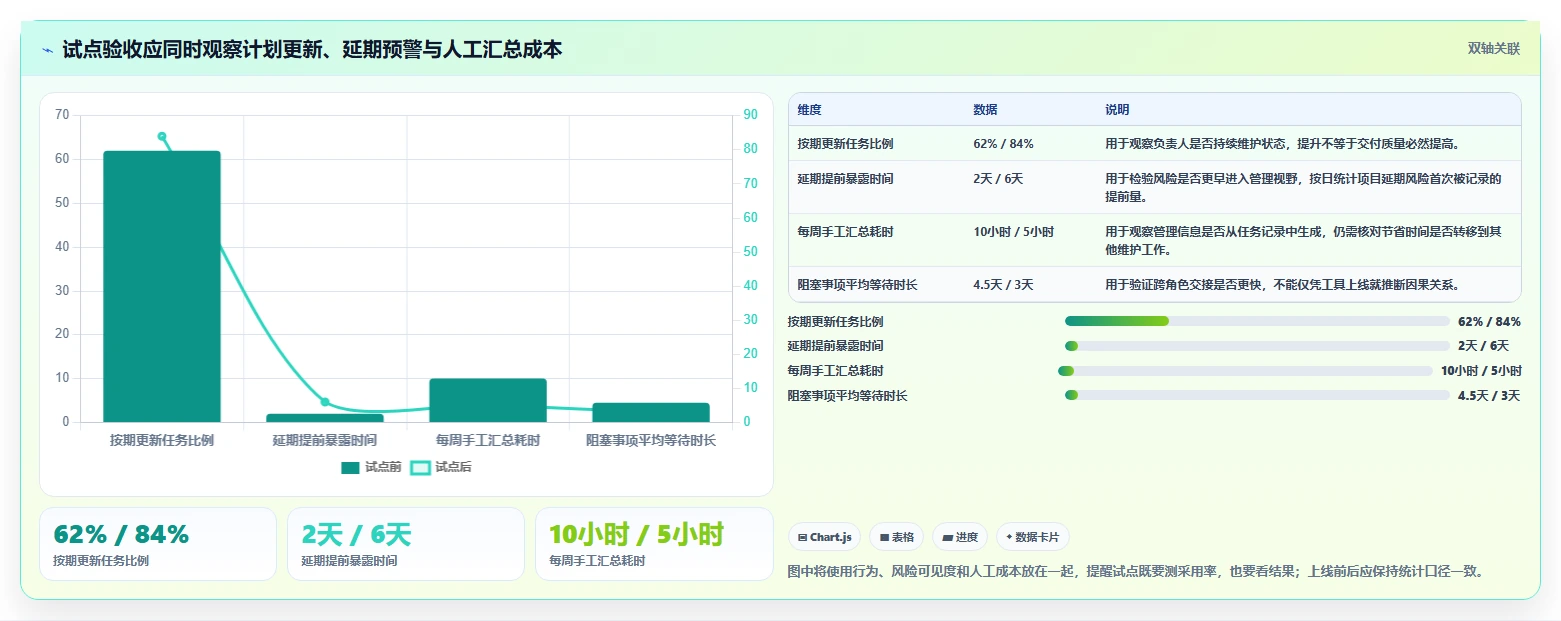
Task: Click the 62% / 84% value beside the progress bar
Action: [1489, 322]
